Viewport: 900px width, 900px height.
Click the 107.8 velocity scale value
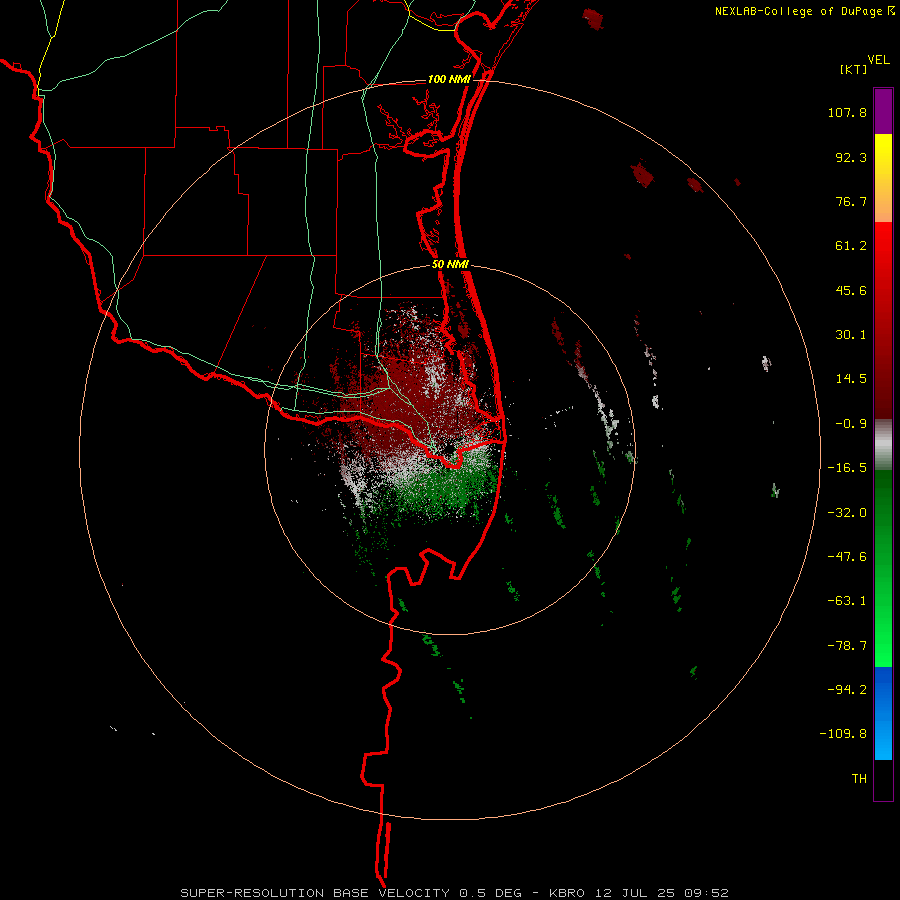point(847,112)
